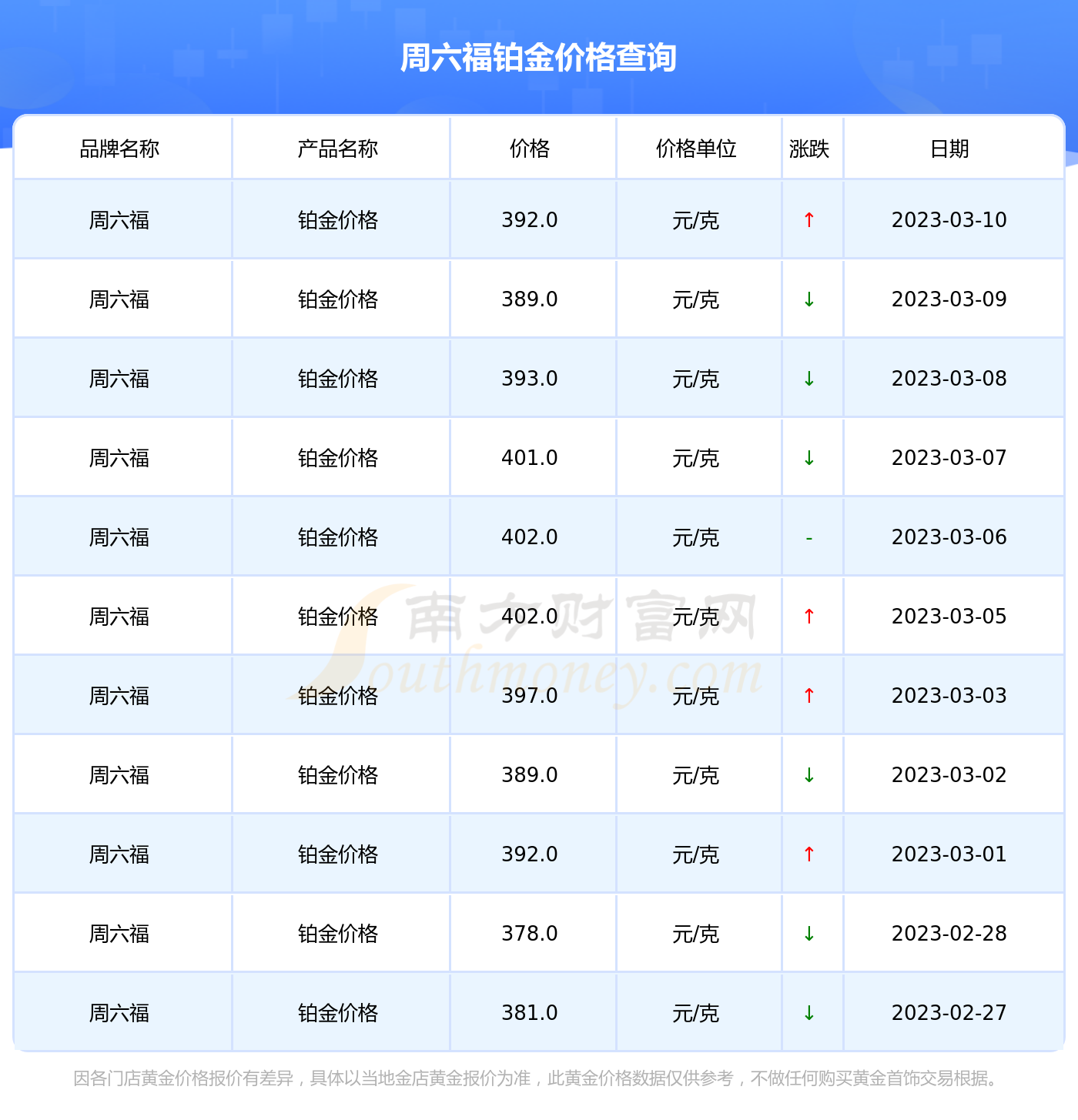
Task: Click the green down arrow for 2023-02-27
Action: pyautogui.click(x=808, y=1013)
